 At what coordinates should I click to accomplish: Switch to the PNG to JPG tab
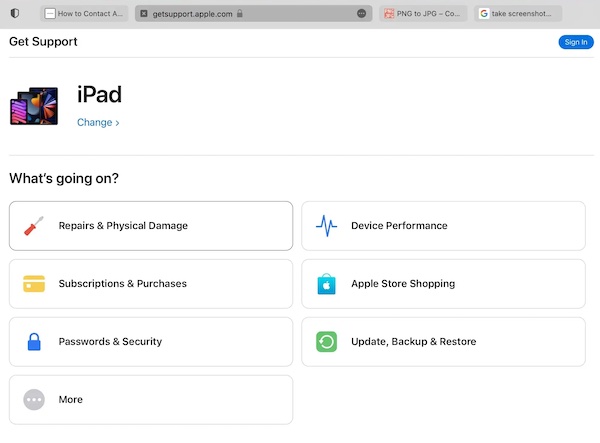coord(423,13)
